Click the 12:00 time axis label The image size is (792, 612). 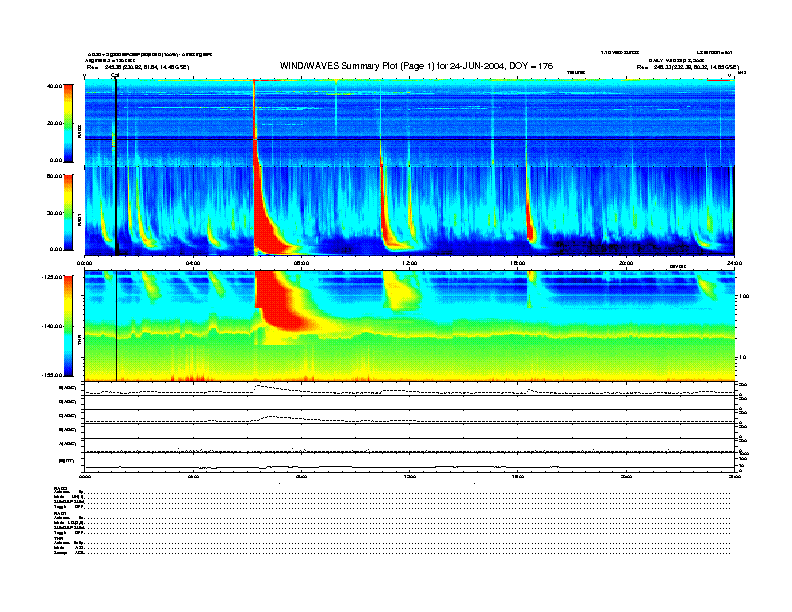[x=409, y=263]
